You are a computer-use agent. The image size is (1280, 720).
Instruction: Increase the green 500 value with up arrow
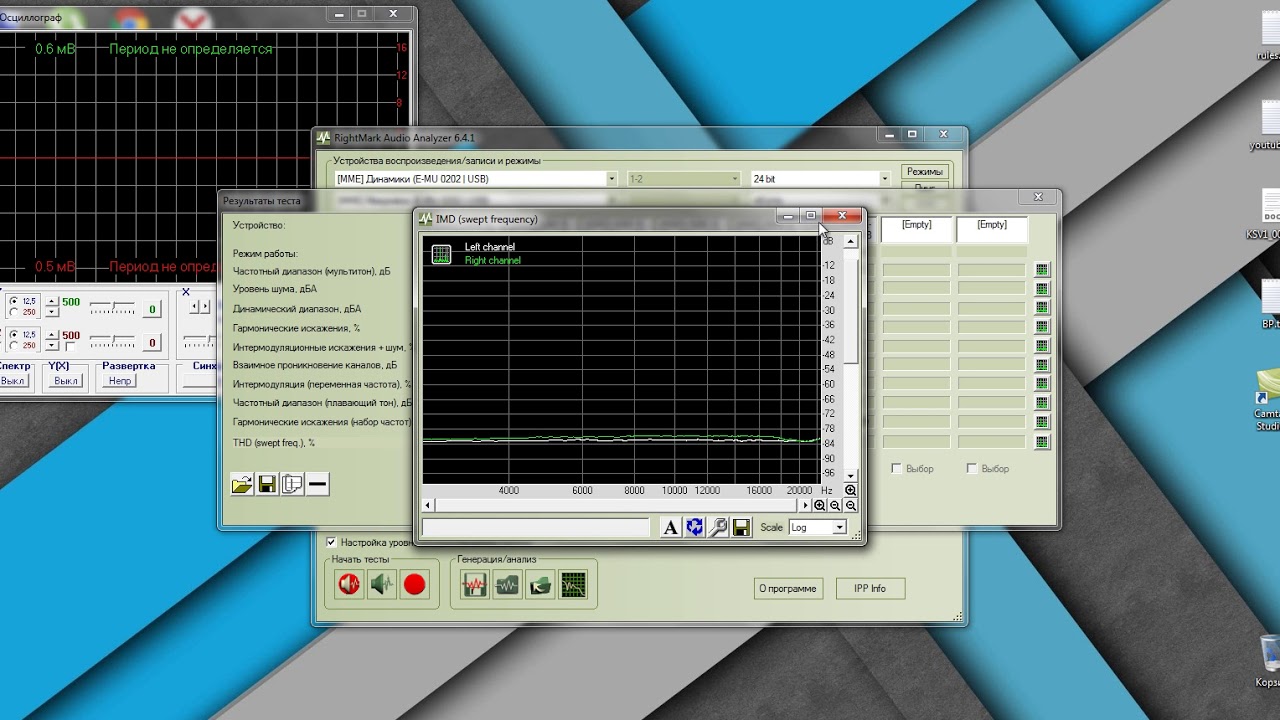pyautogui.click(x=52, y=301)
